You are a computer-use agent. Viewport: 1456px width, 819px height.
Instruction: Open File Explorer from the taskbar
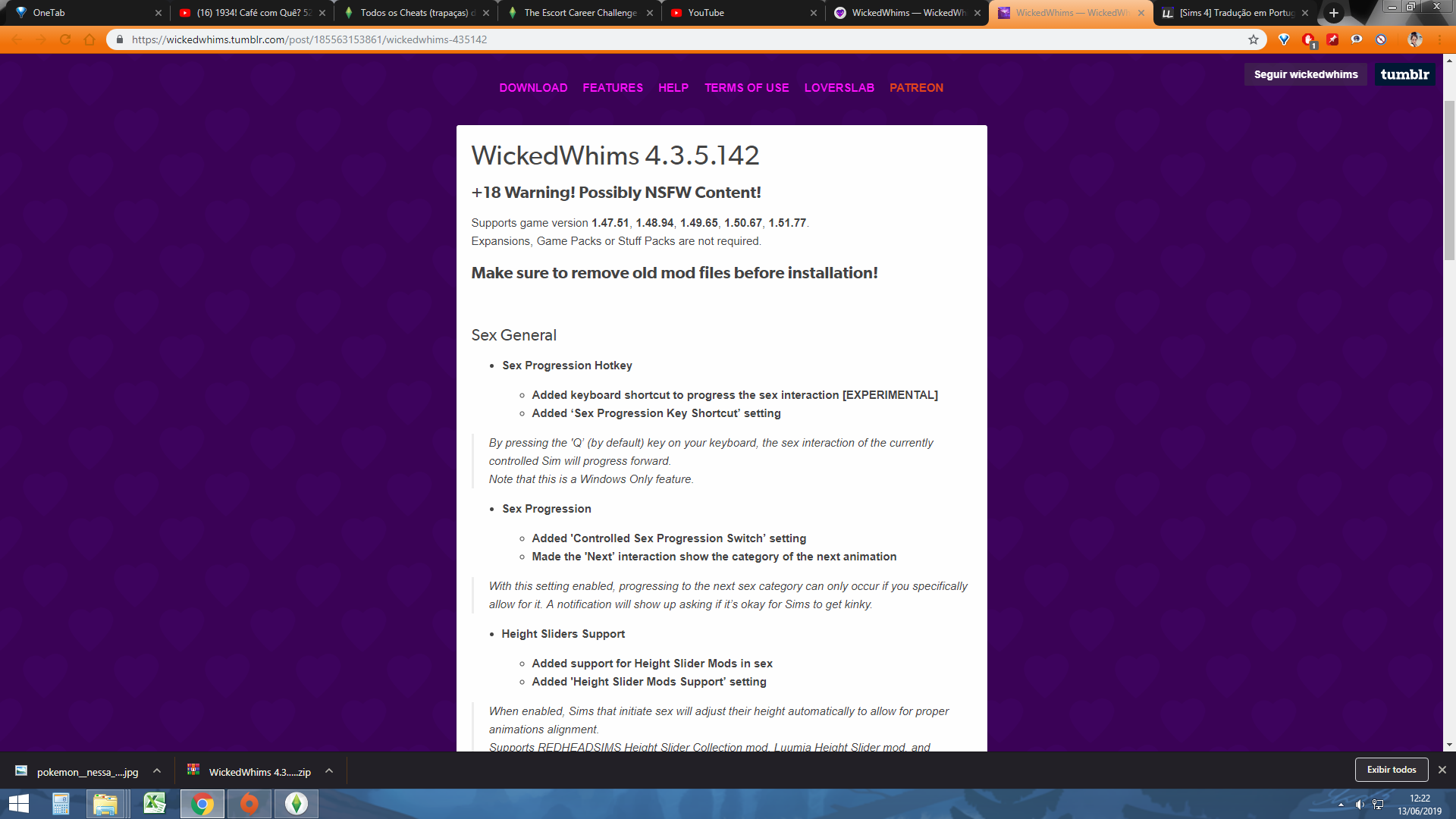[105, 804]
